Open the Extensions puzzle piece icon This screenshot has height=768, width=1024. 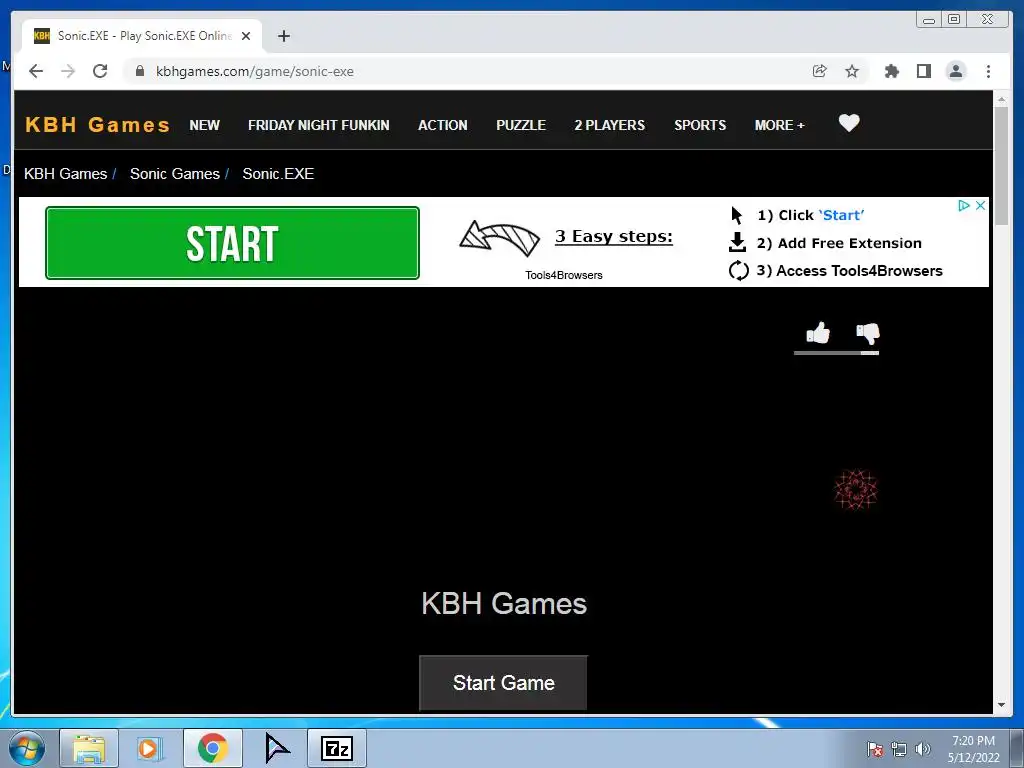pos(891,71)
